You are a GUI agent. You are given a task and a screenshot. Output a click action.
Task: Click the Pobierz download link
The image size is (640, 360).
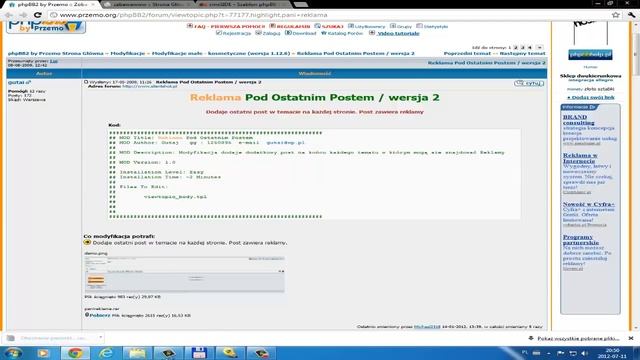tap(100, 316)
